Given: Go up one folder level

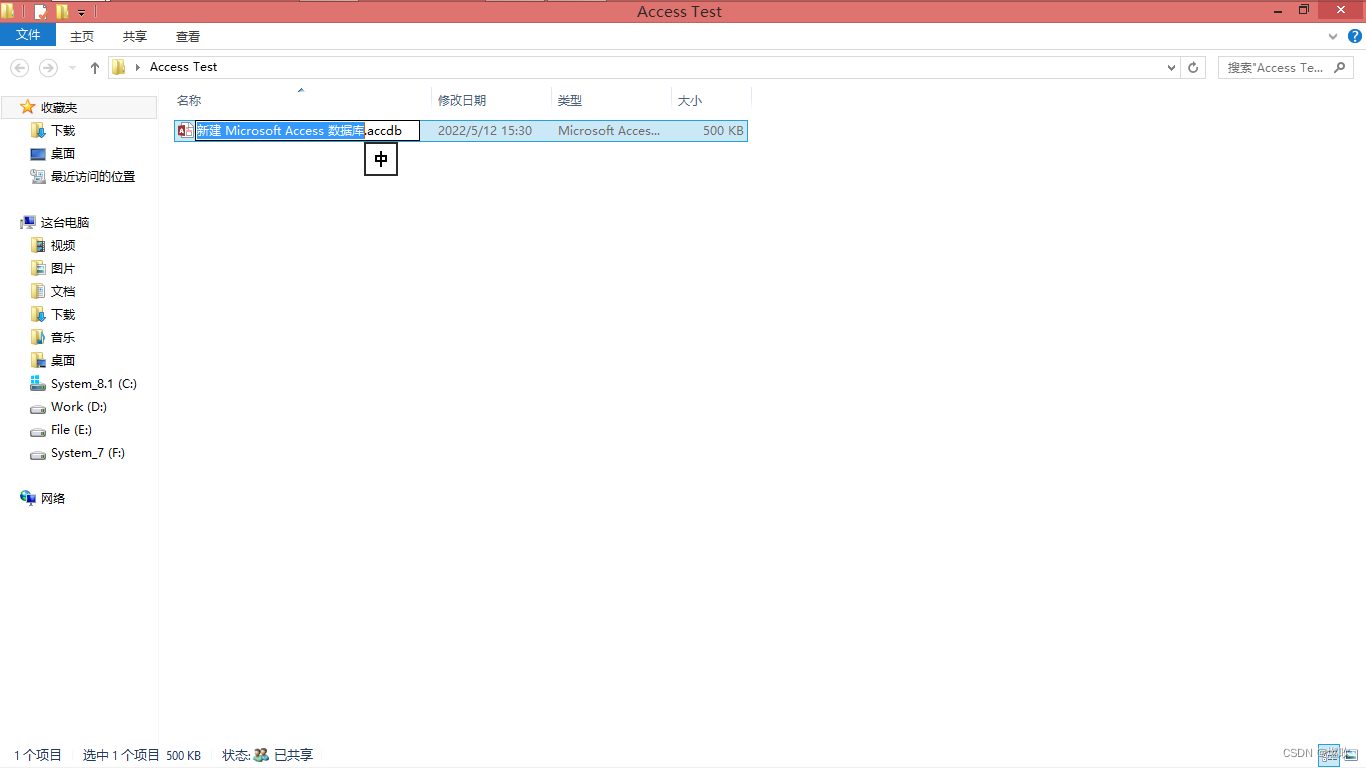Looking at the screenshot, I should [x=95, y=67].
